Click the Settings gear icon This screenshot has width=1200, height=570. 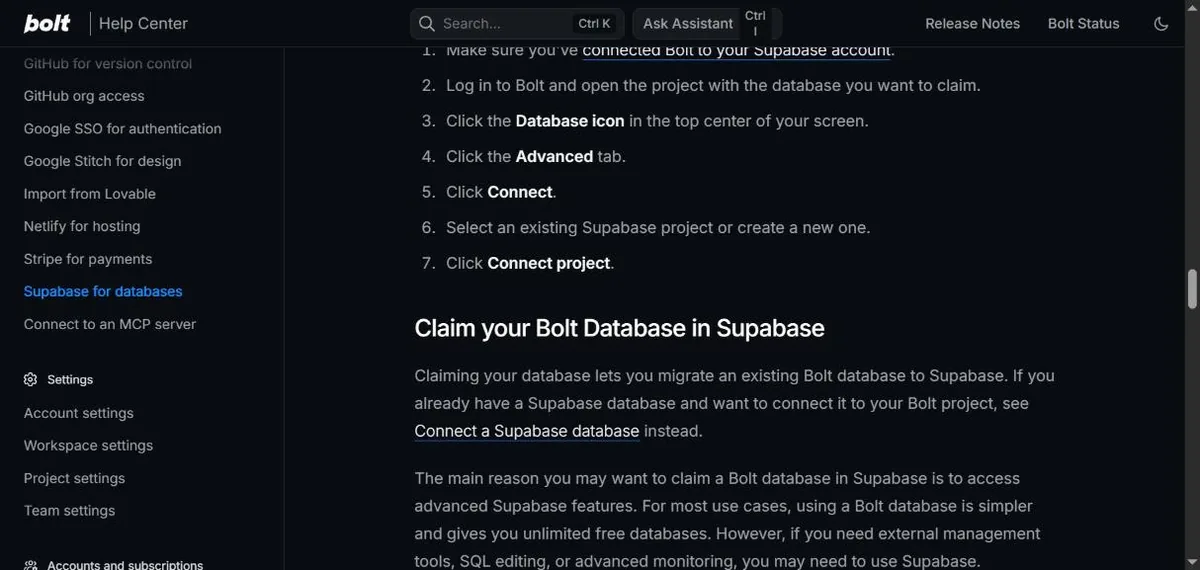[30, 380]
